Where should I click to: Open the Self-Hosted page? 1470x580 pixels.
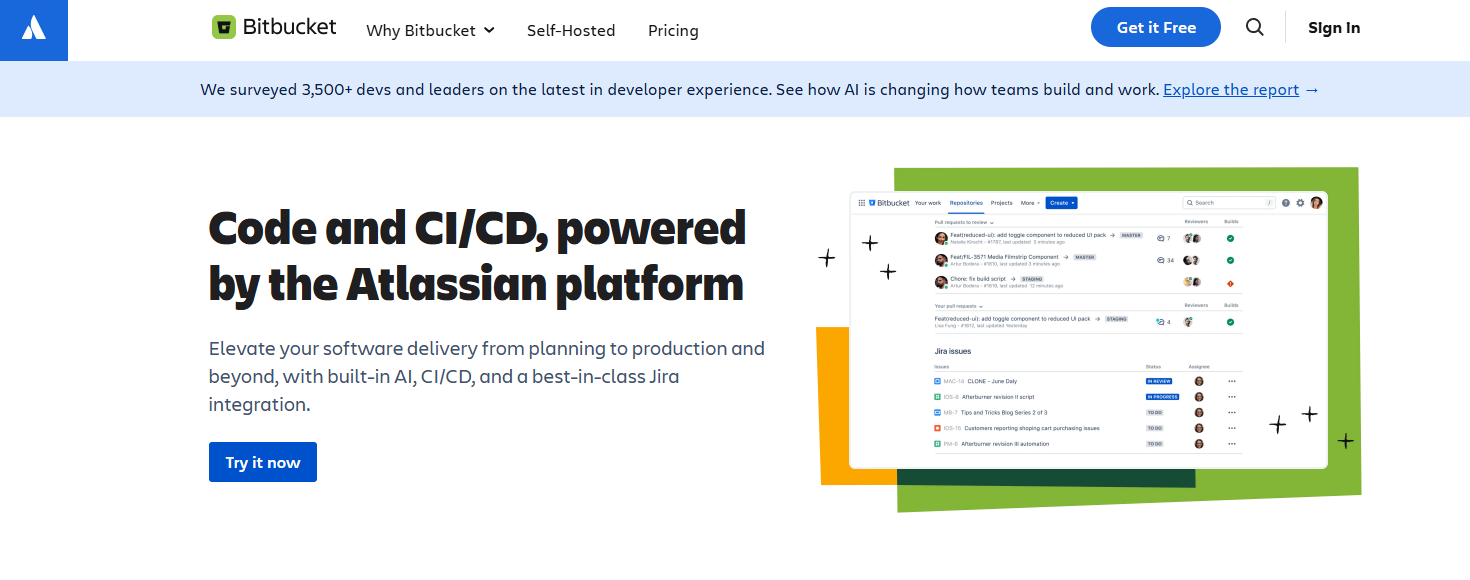coord(571,30)
